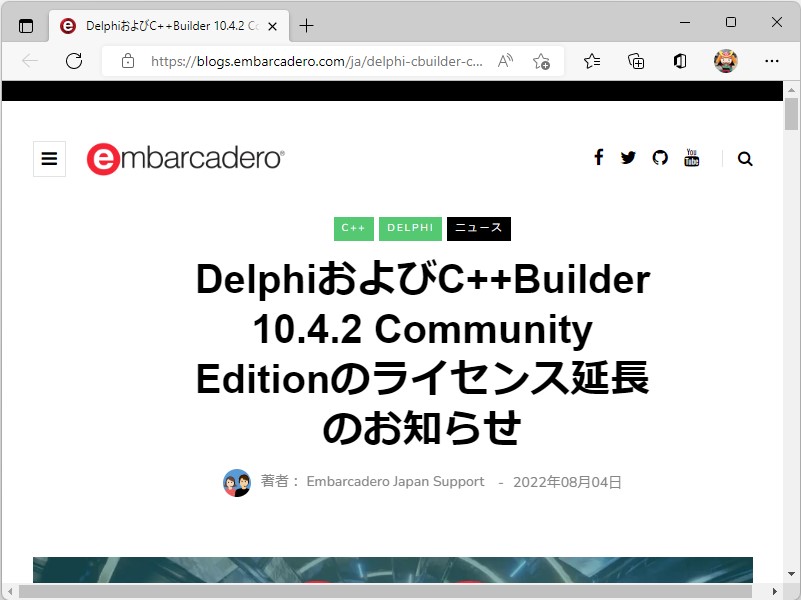Open the DELPHI category tag
801x600 pixels.
[410, 228]
